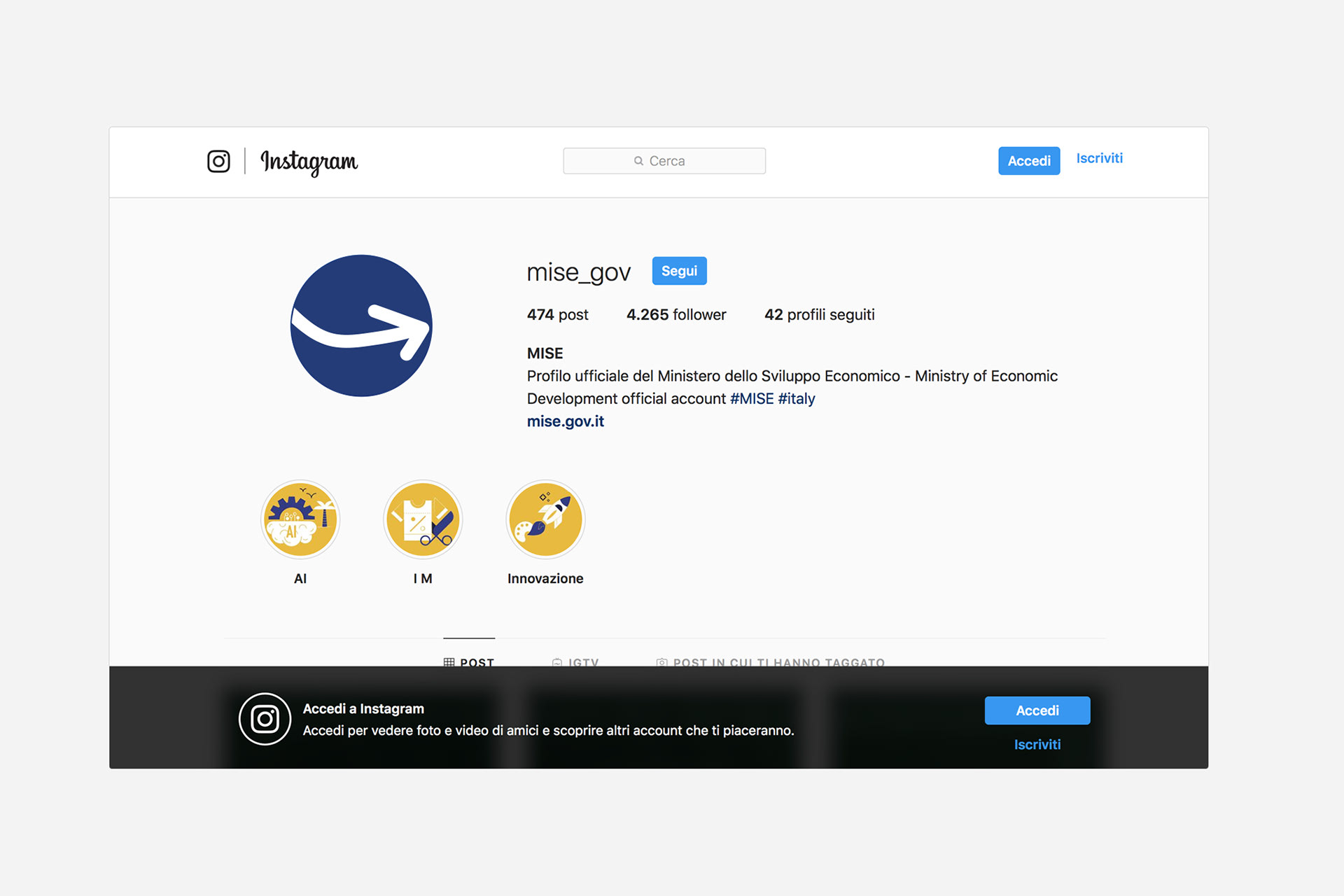Click the Instagram camera logo icon in header
Viewport: 1344px width, 896px height.
(x=218, y=161)
